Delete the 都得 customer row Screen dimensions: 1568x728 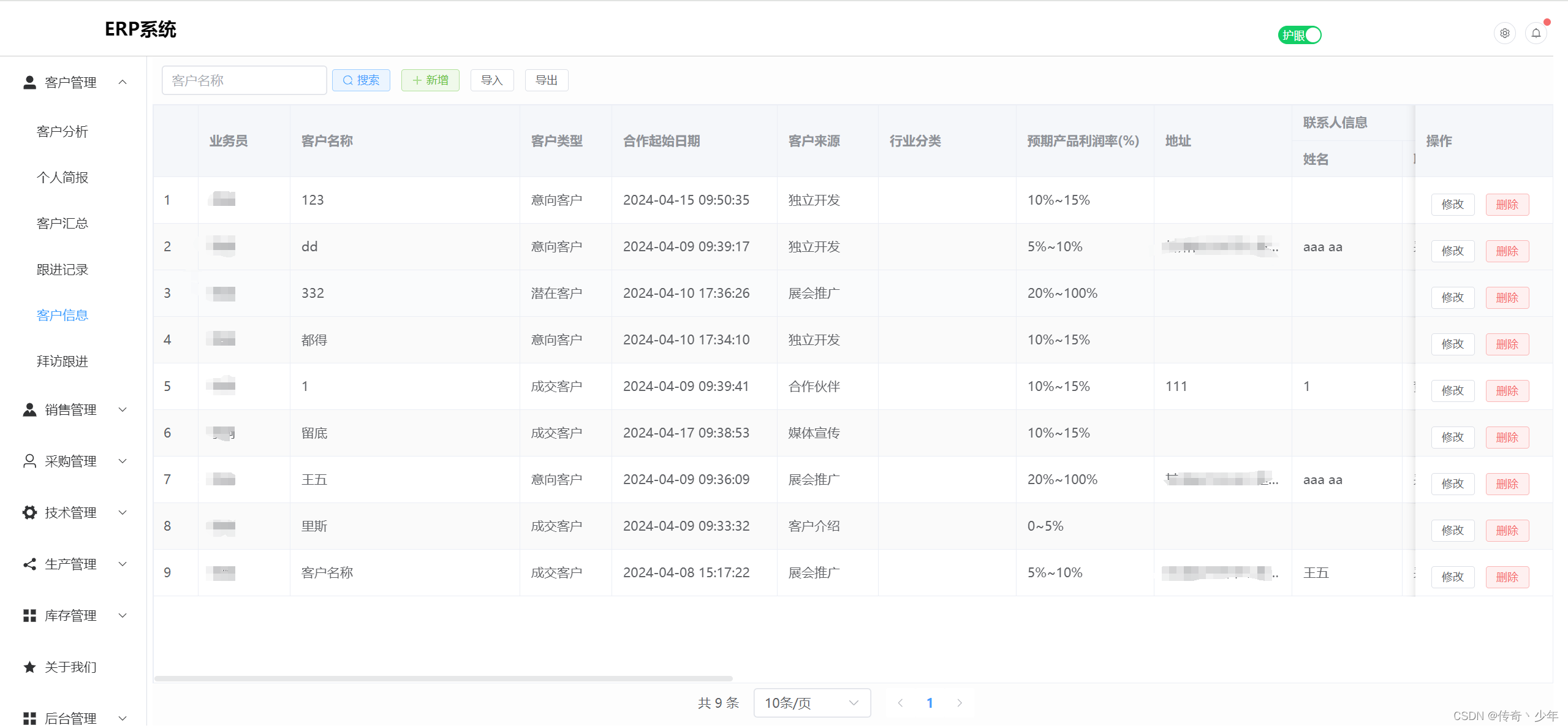point(1507,344)
